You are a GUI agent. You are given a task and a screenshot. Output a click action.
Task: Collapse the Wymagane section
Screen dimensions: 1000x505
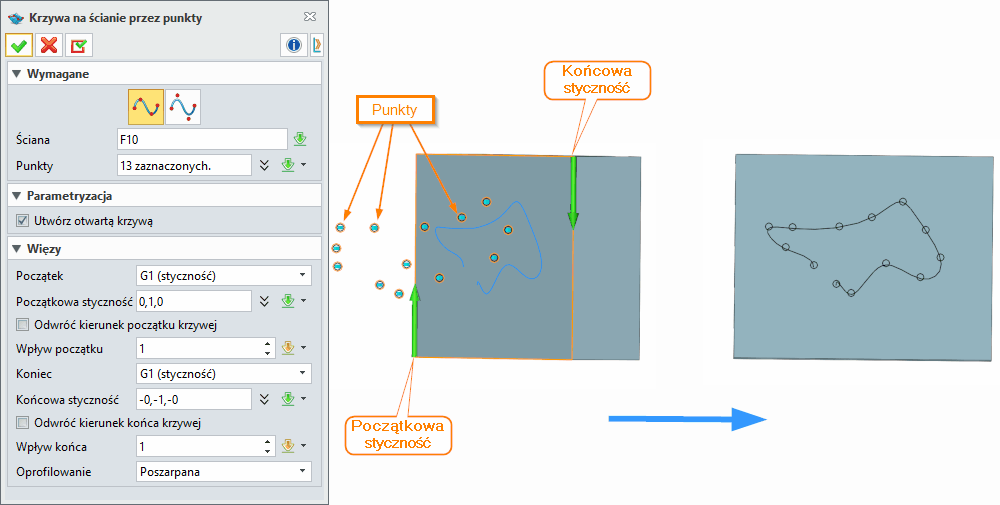[x=16, y=75]
